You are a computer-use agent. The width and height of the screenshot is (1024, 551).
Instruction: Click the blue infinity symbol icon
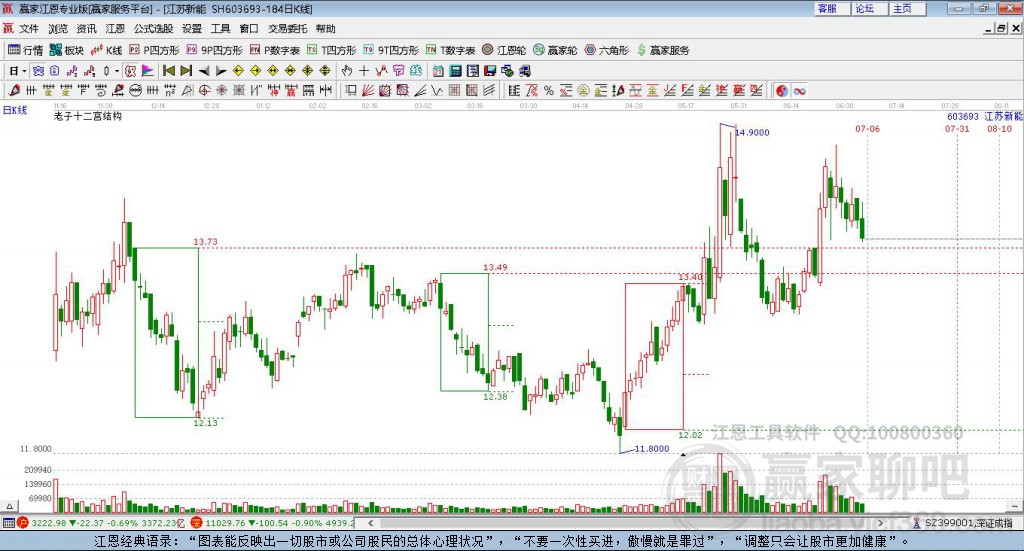click(x=799, y=90)
